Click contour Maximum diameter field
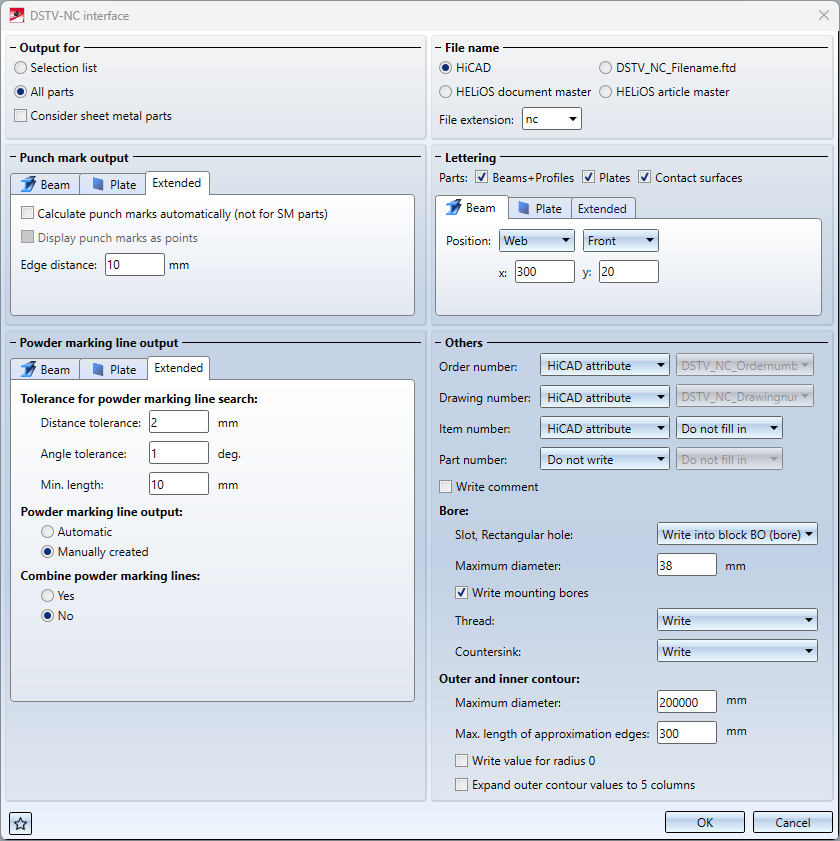This screenshot has width=840, height=841. (687, 702)
